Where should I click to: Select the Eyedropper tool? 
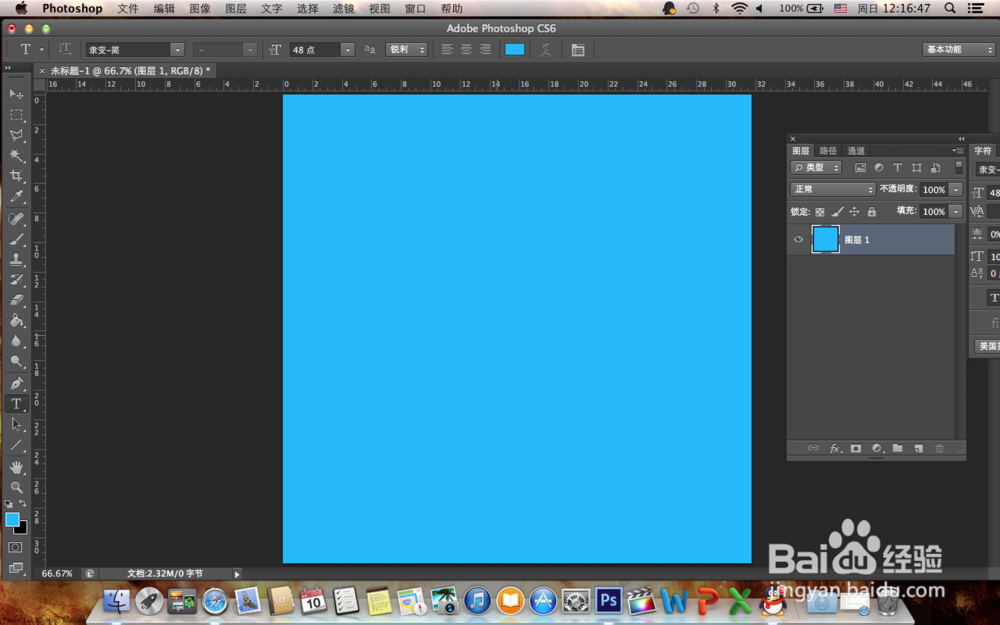click(17, 196)
